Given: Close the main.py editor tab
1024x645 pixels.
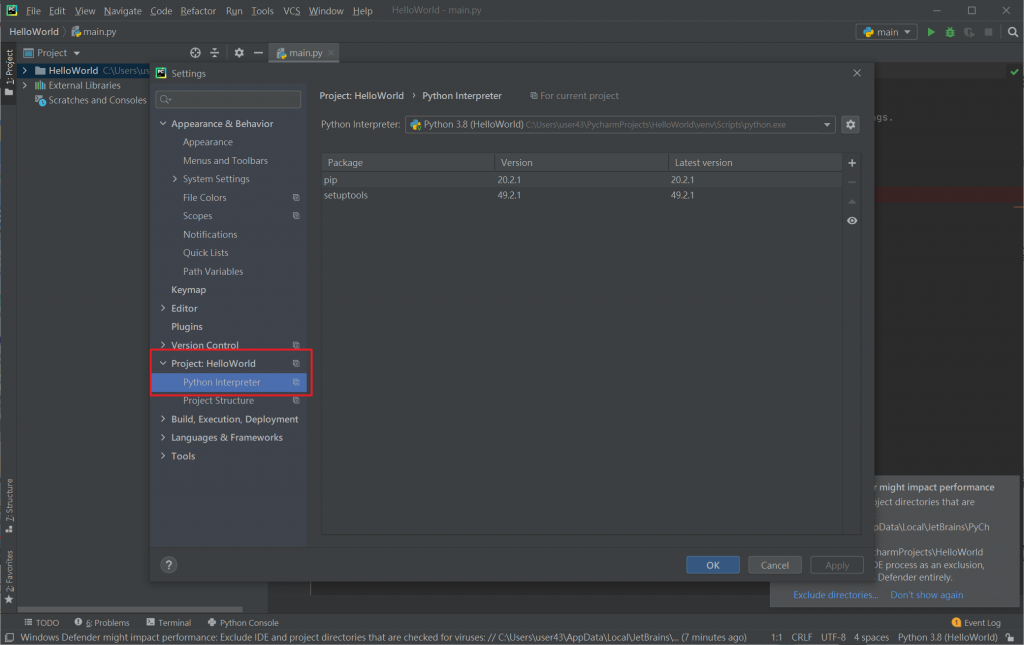Looking at the screenshot, I should tap(331, 53).
